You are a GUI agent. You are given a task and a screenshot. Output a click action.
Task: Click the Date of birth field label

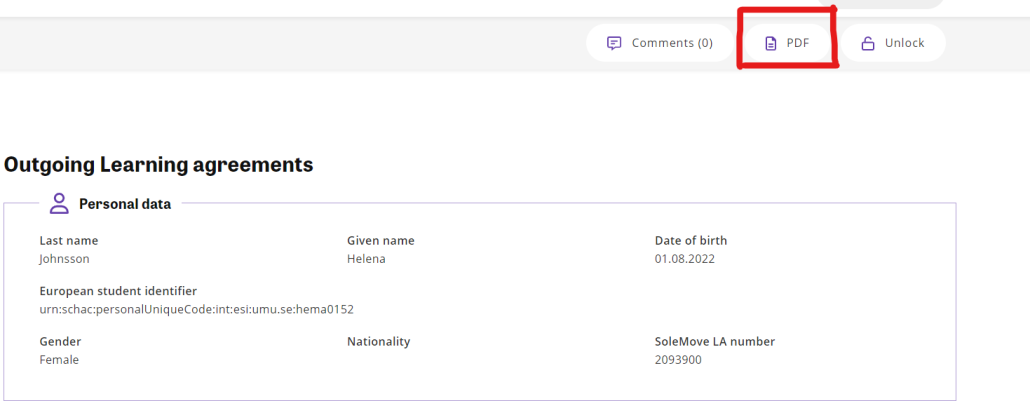pos(691,241)
